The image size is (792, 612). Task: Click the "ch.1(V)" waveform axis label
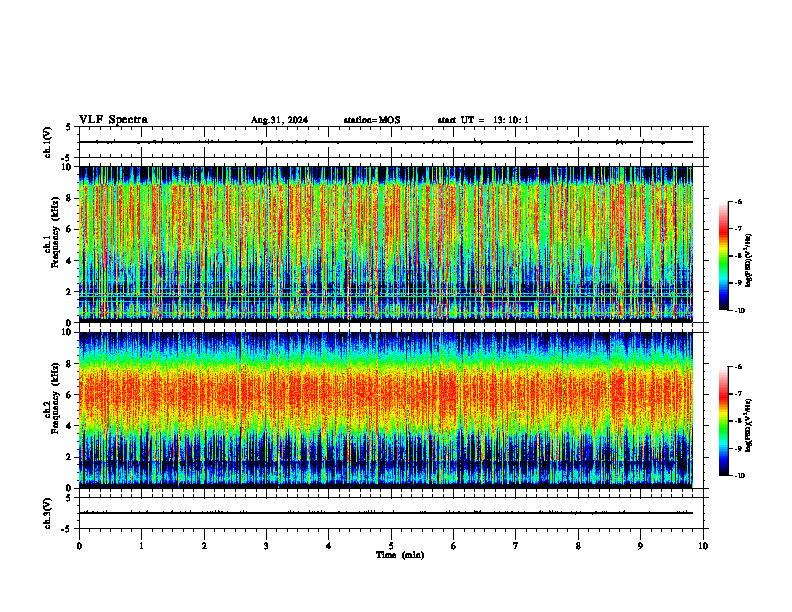point(47,142)
